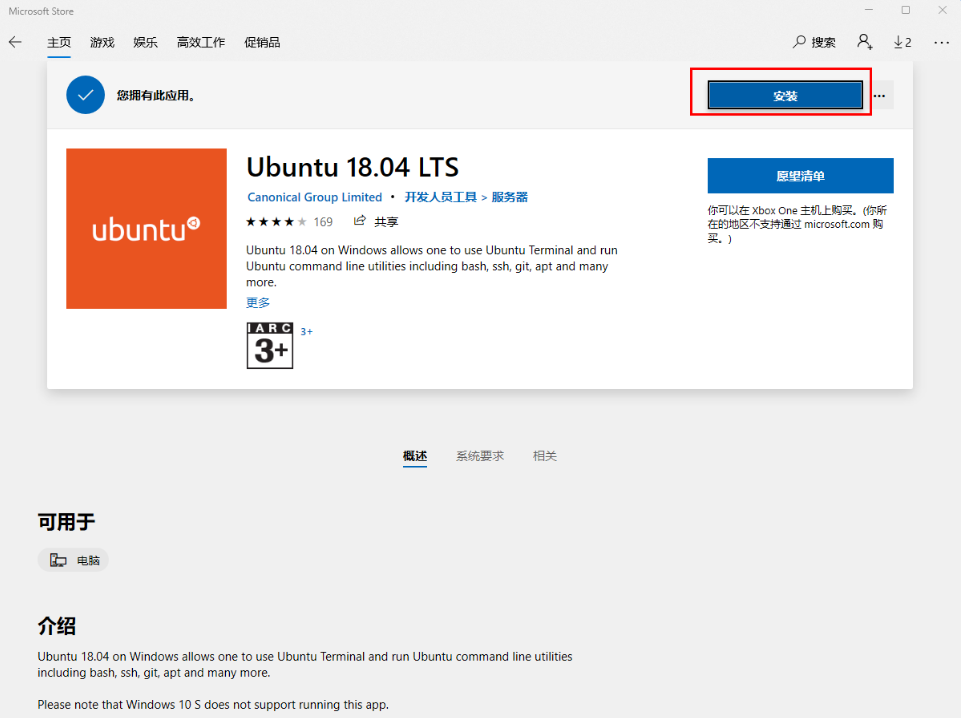961x718 pixels.
Task: Open the top-right more options ellipsis
Action: point(941,42)
